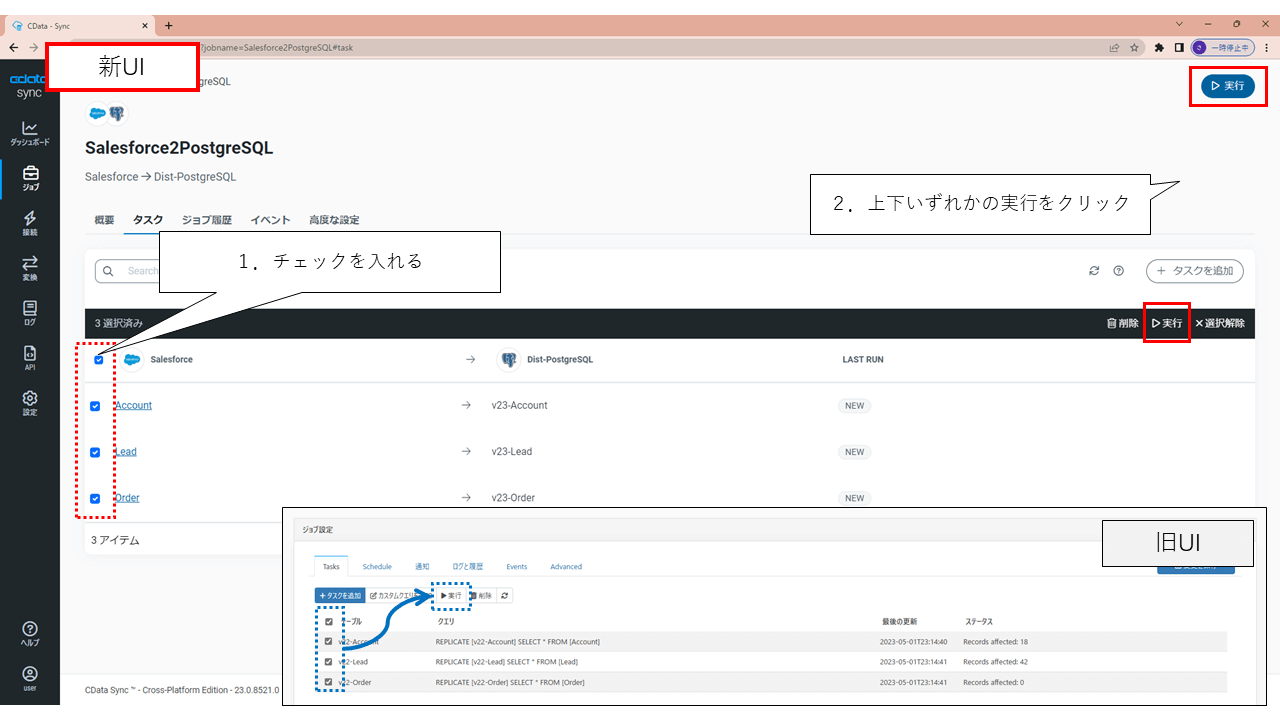Click the v23-Lead destination cell
The width and height of the screenshot is (1280, 720).
click(x=512, y=452)
